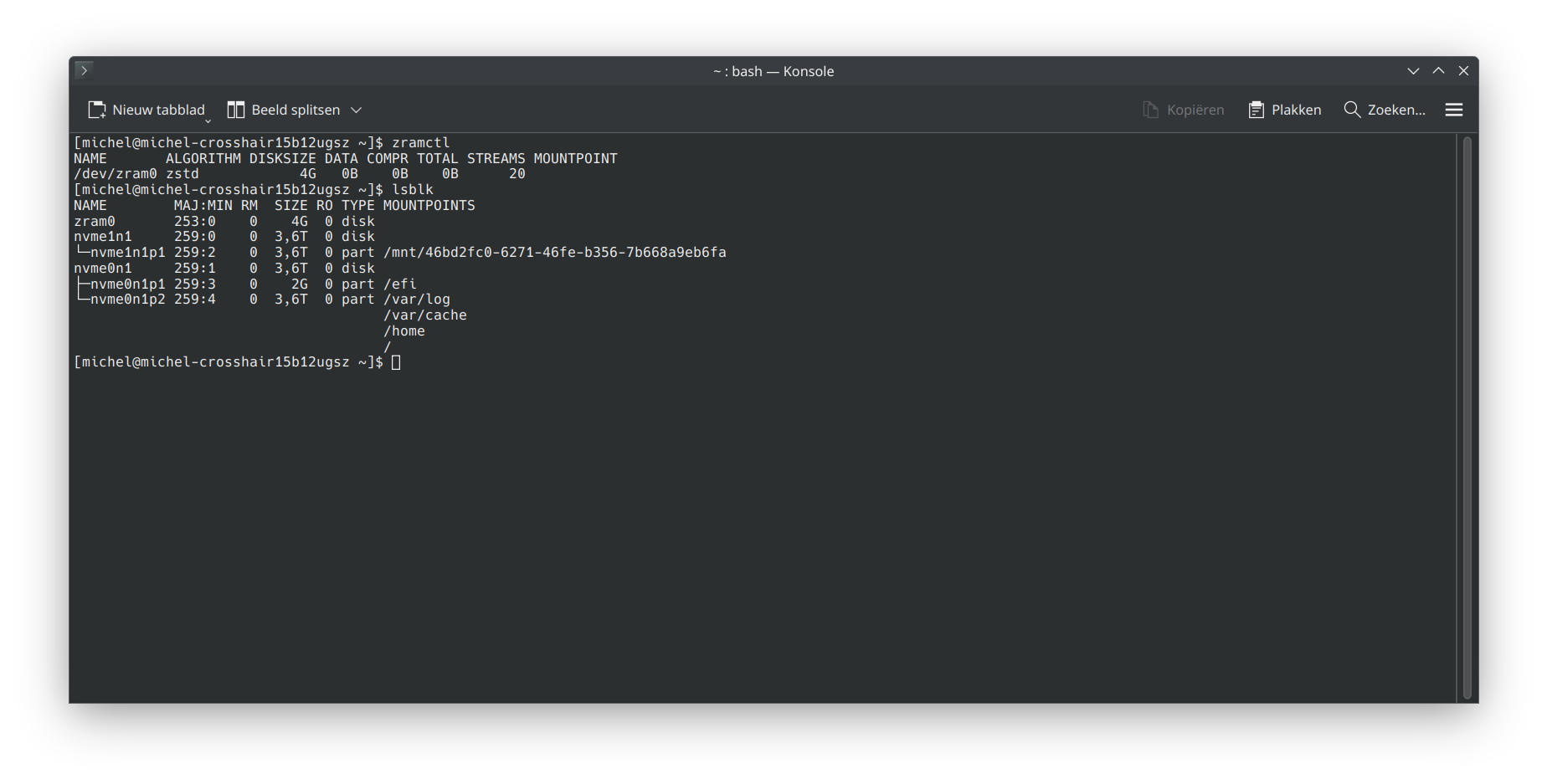Click the cursor at the last shell prompt

[396, 362]
